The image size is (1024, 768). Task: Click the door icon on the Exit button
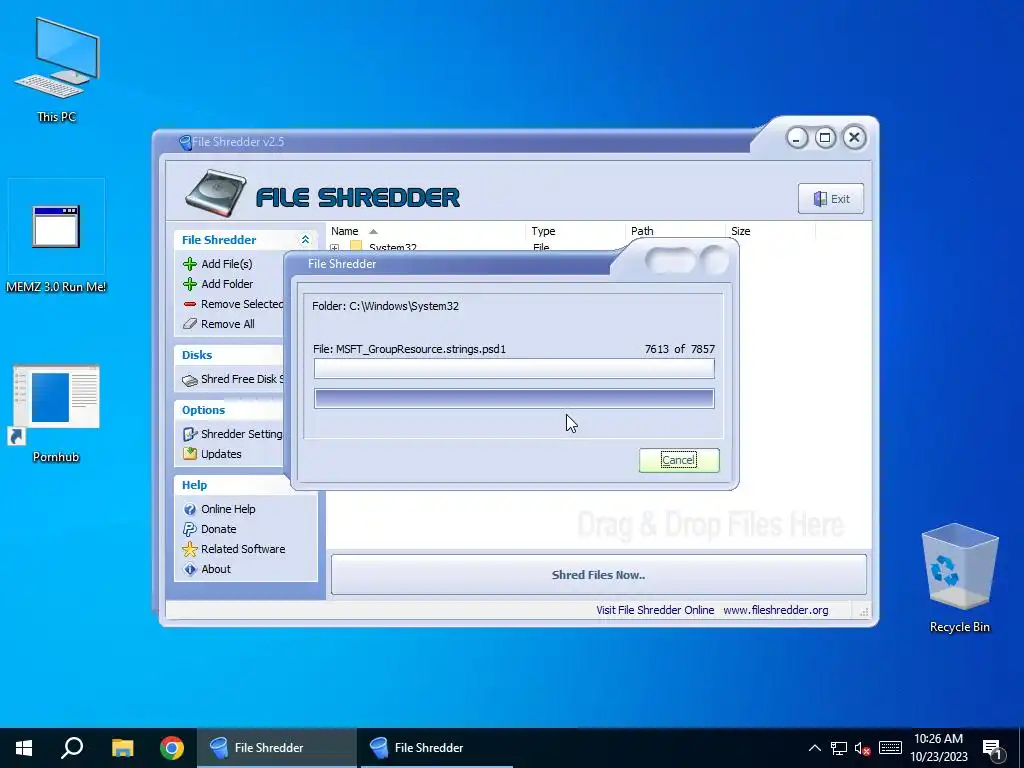820,199
